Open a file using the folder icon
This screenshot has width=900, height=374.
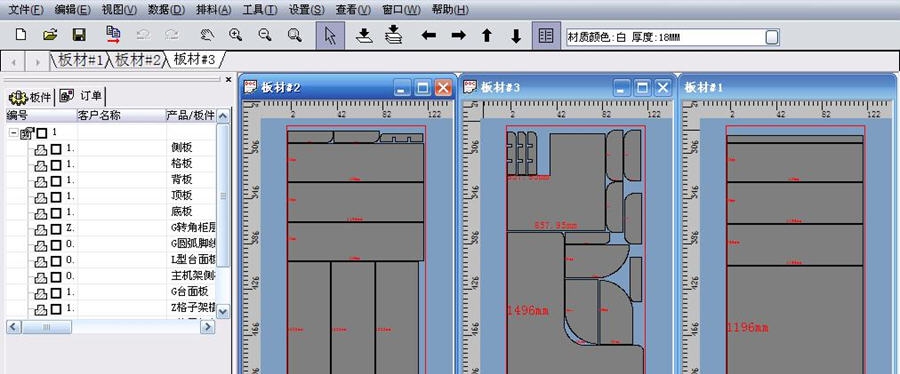coord(50,35)
